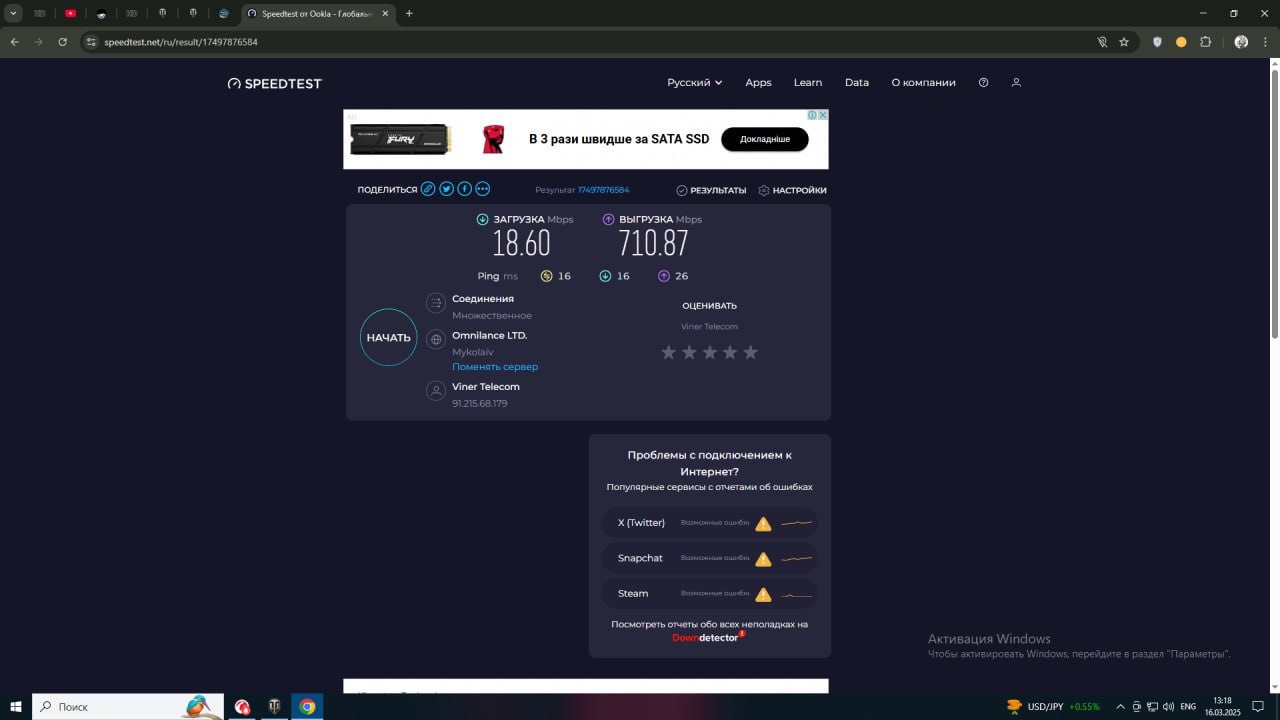Switch to the YouTube tab

(x=70, y=14)
